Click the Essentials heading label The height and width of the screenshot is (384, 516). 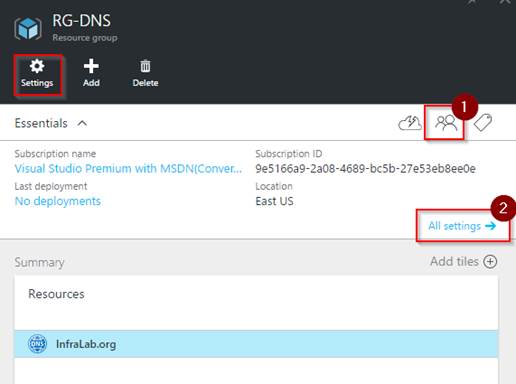[x=41, y=123]
